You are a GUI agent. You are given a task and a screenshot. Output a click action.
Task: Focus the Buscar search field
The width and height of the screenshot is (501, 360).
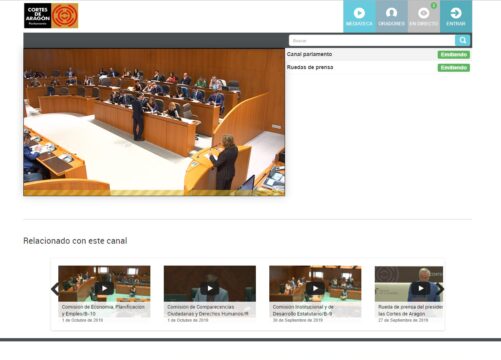pos(372,40)
